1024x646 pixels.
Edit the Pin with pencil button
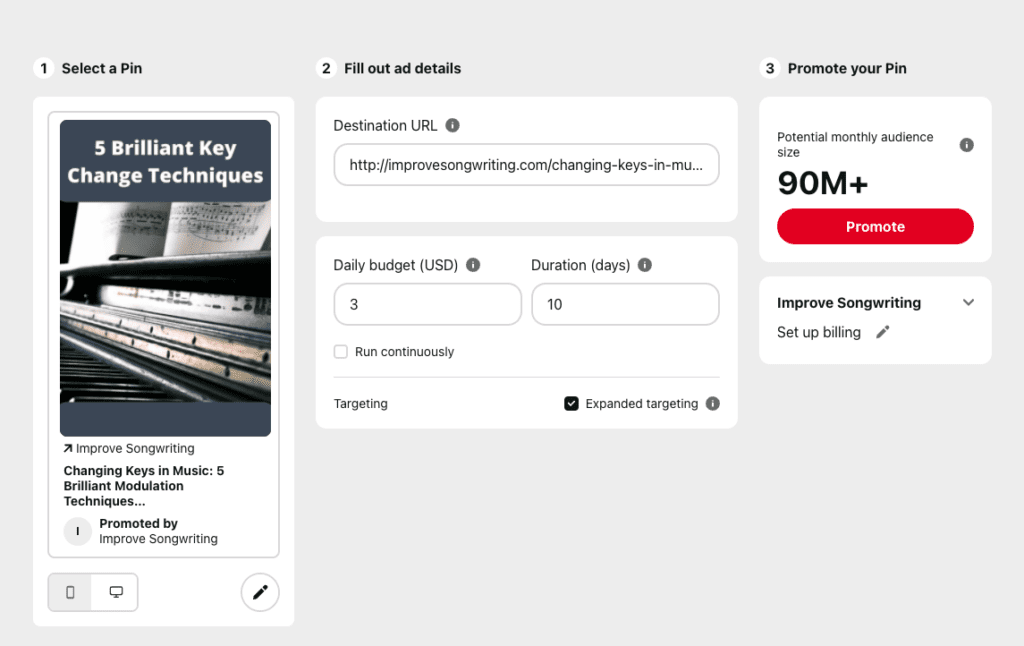260,592
